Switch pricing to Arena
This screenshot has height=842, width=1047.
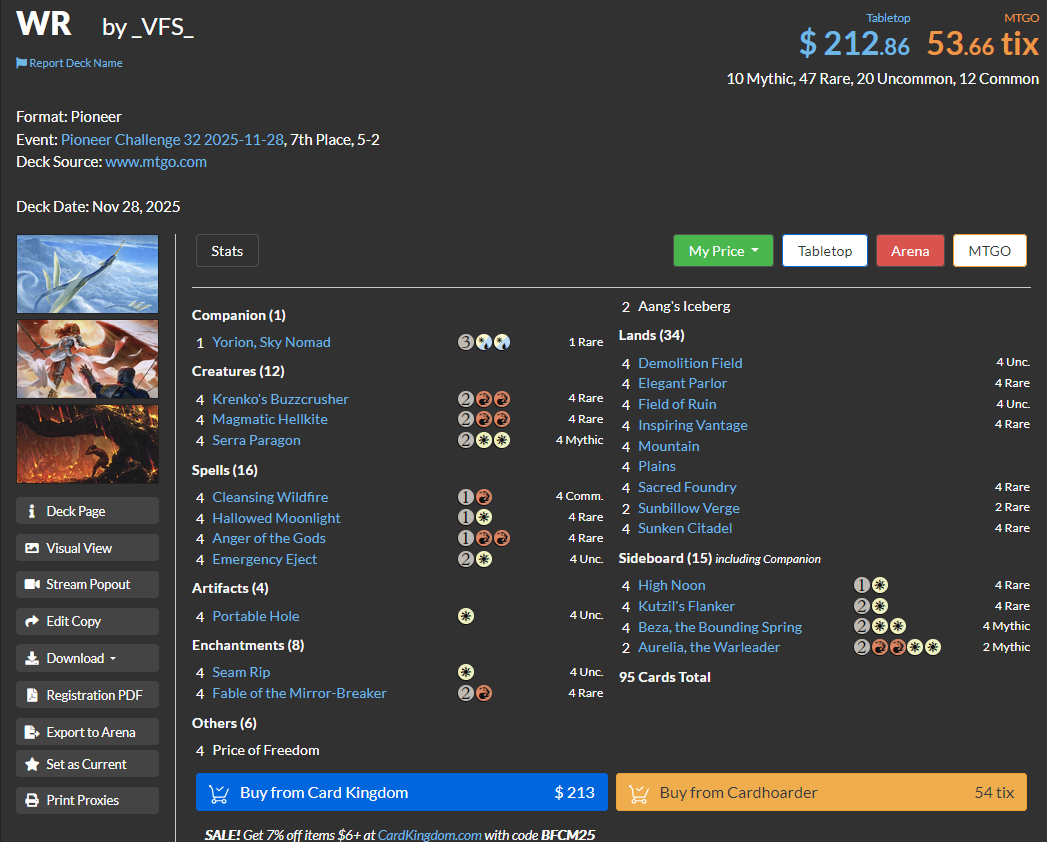(910, 251)
